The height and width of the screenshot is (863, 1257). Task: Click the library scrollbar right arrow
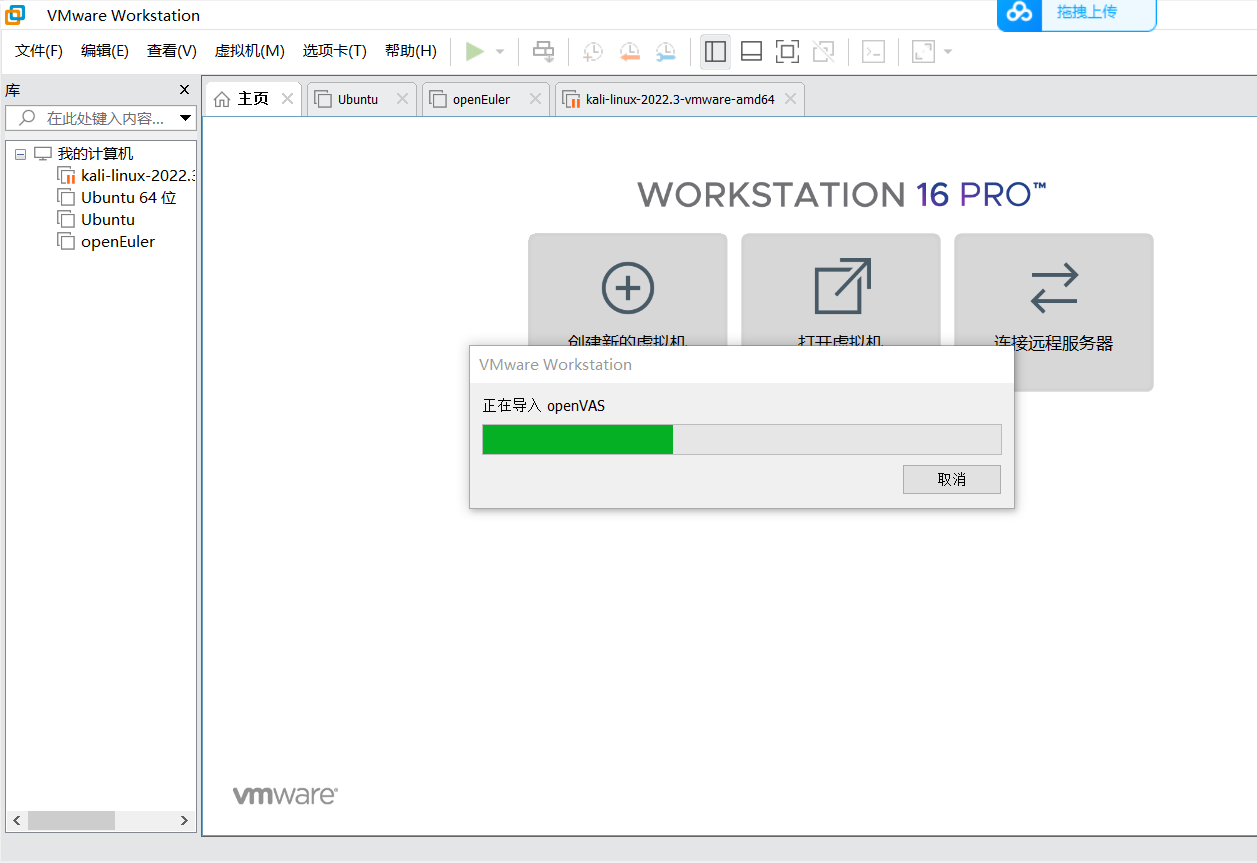185,820
